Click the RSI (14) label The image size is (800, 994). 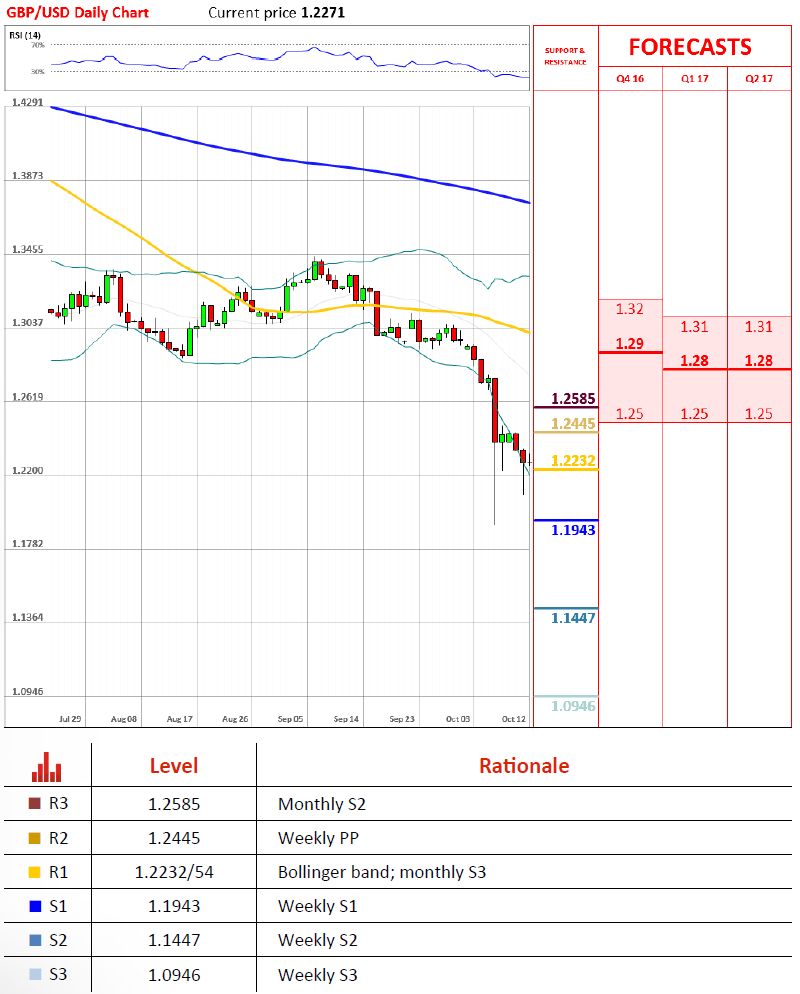tap(25, 36)
